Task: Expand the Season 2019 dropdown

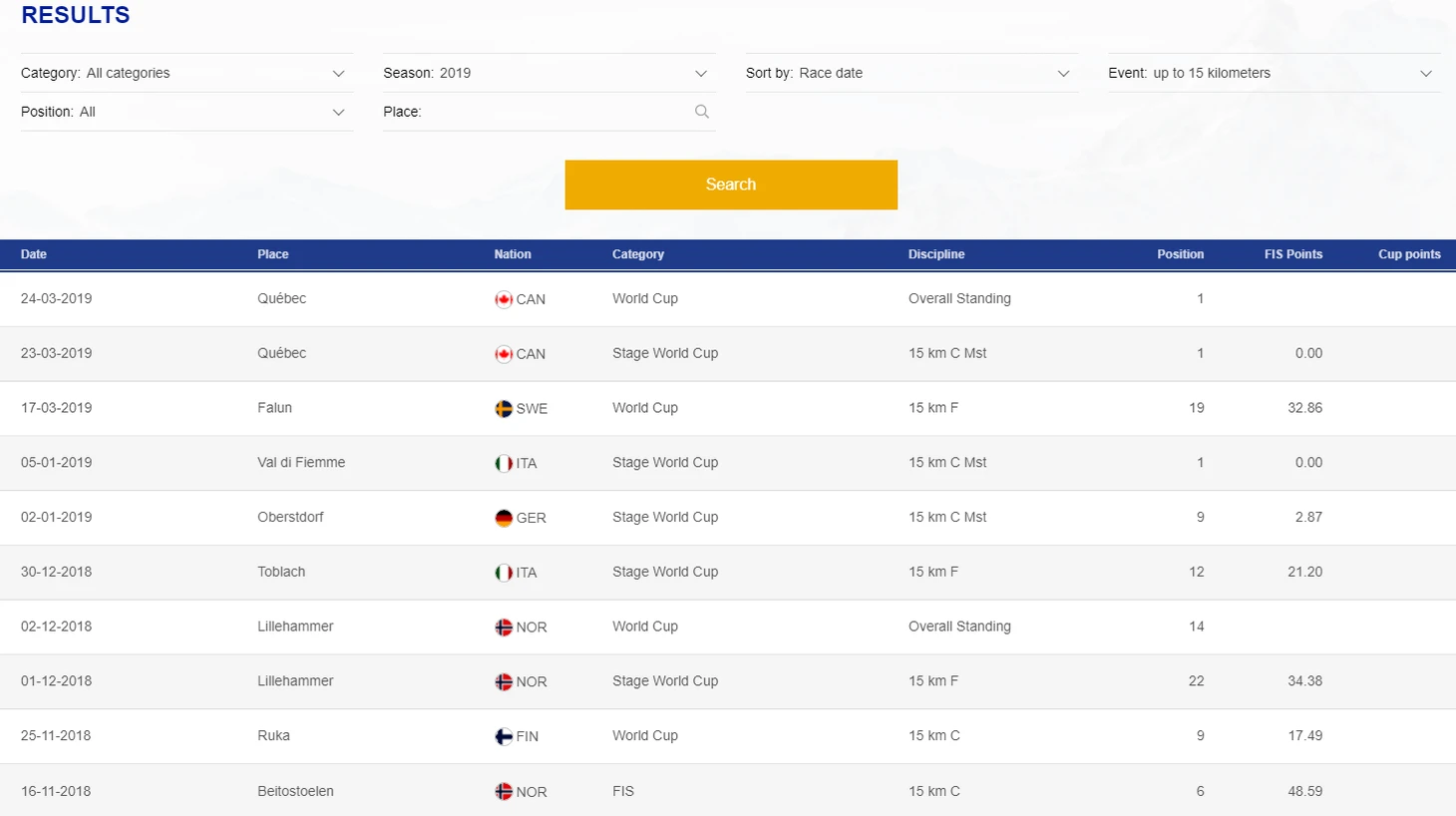Action: point(548,73)
